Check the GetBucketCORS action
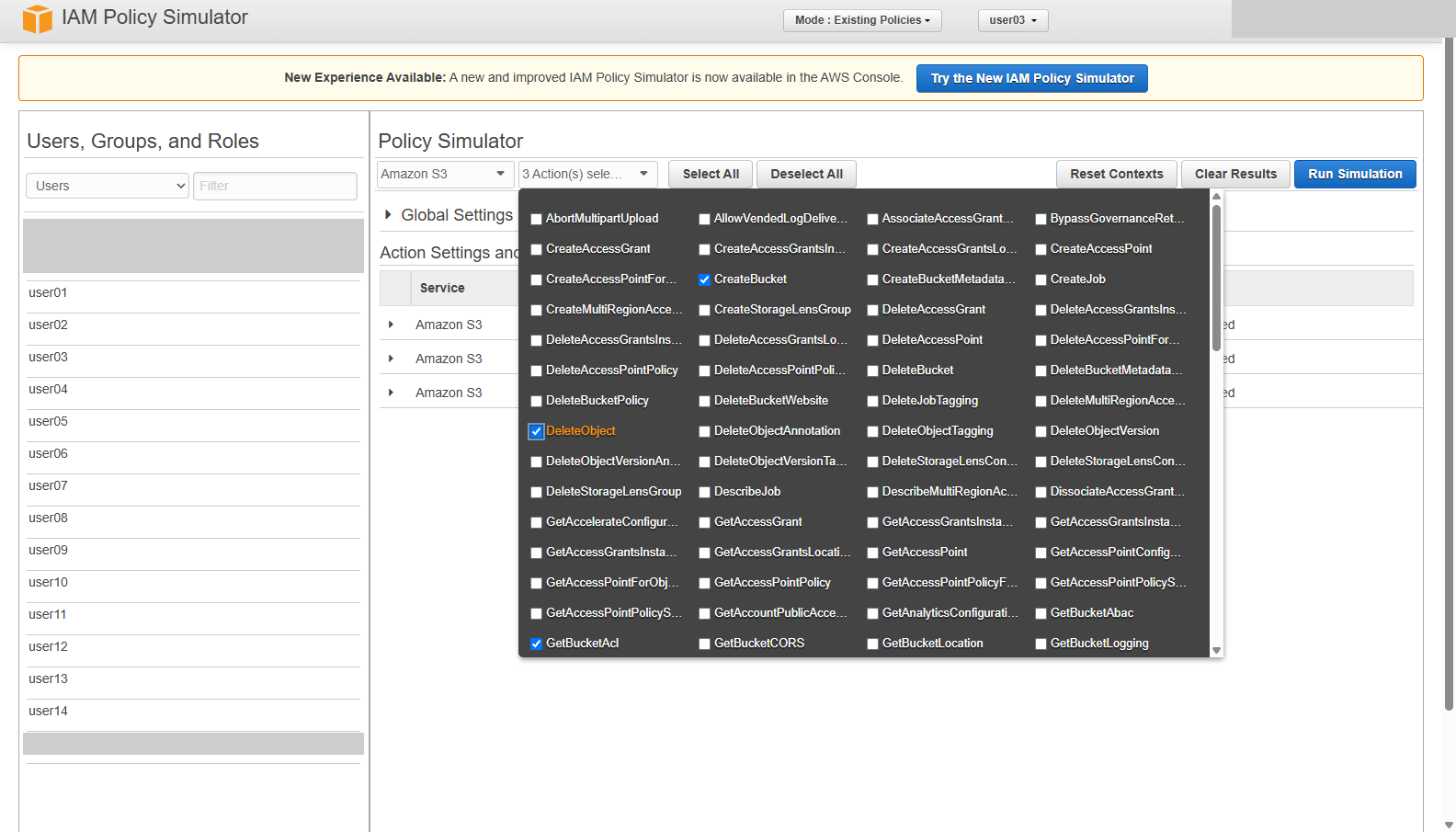 [705, 644]
